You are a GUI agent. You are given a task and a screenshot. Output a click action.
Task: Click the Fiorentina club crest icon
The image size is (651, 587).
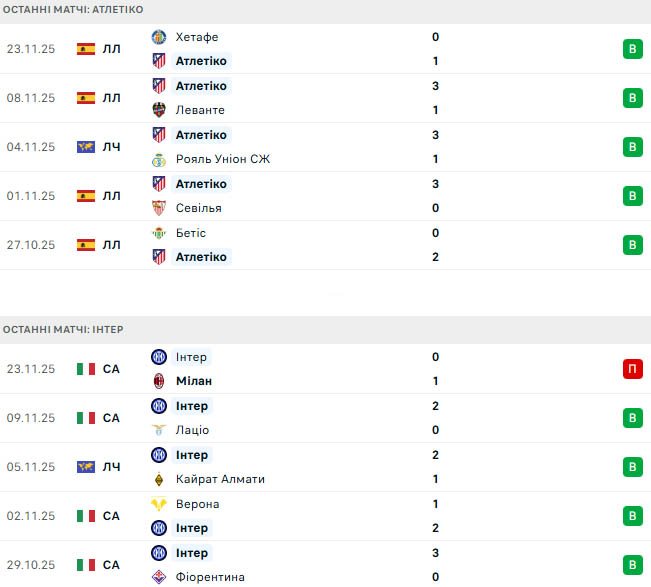coord(158,577)
